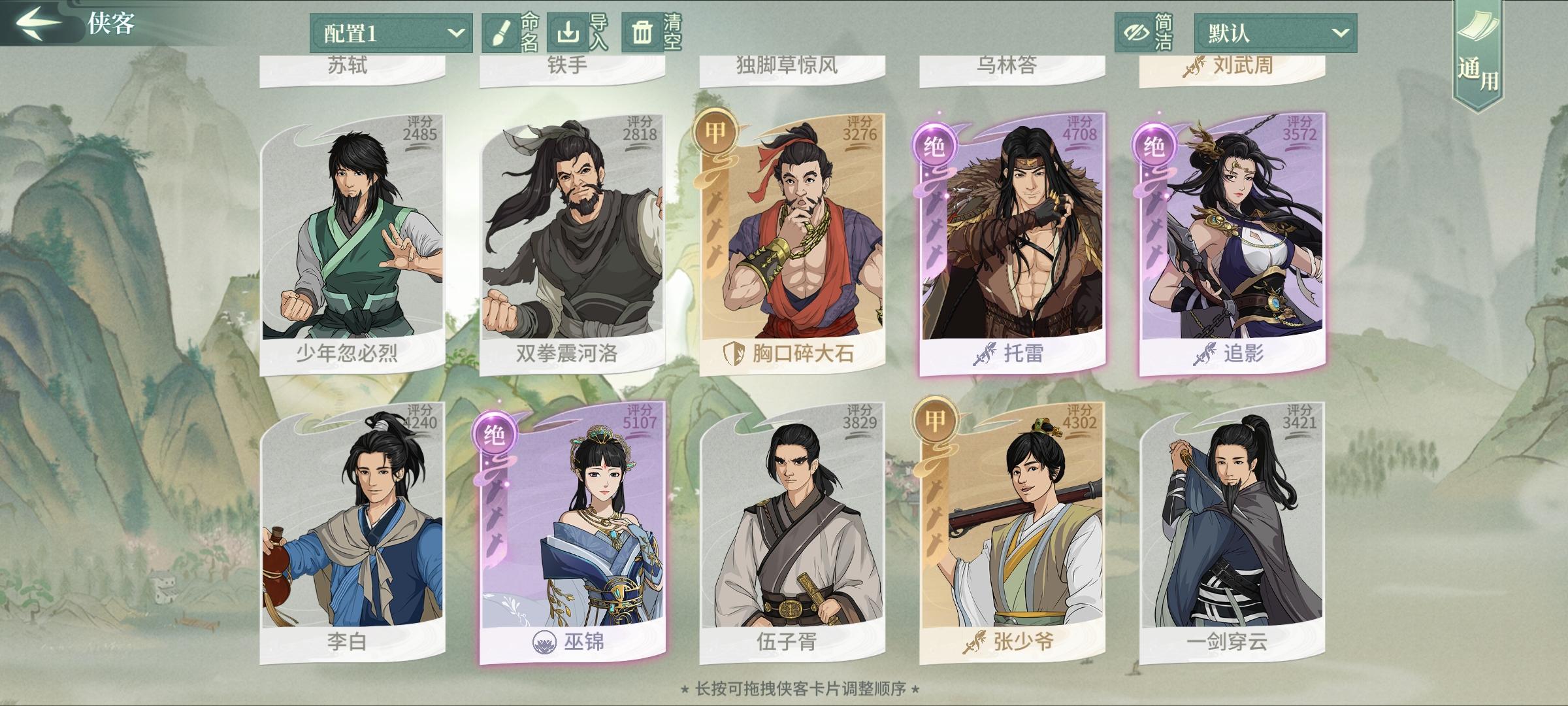Click the 张少爷 card name label

click(x=1023, y=642)
